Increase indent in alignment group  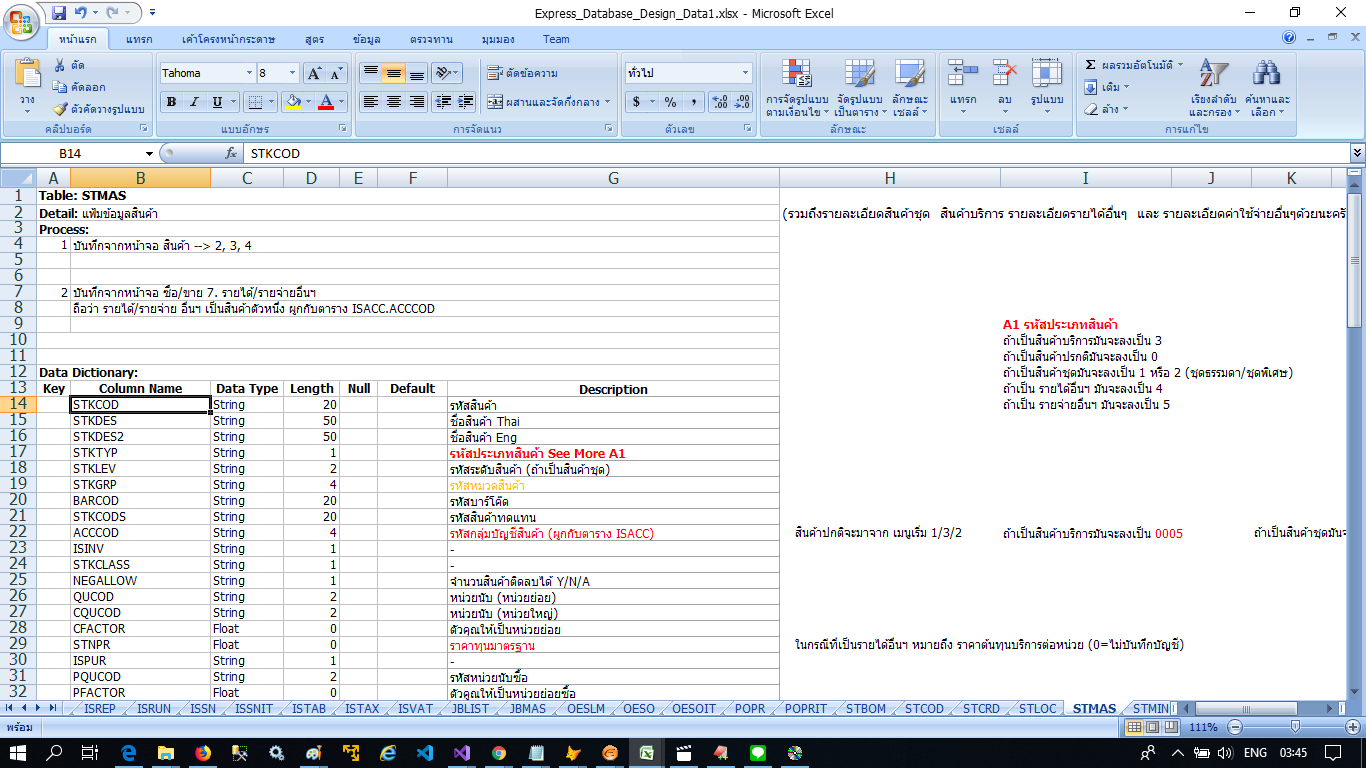coord(466,102)
